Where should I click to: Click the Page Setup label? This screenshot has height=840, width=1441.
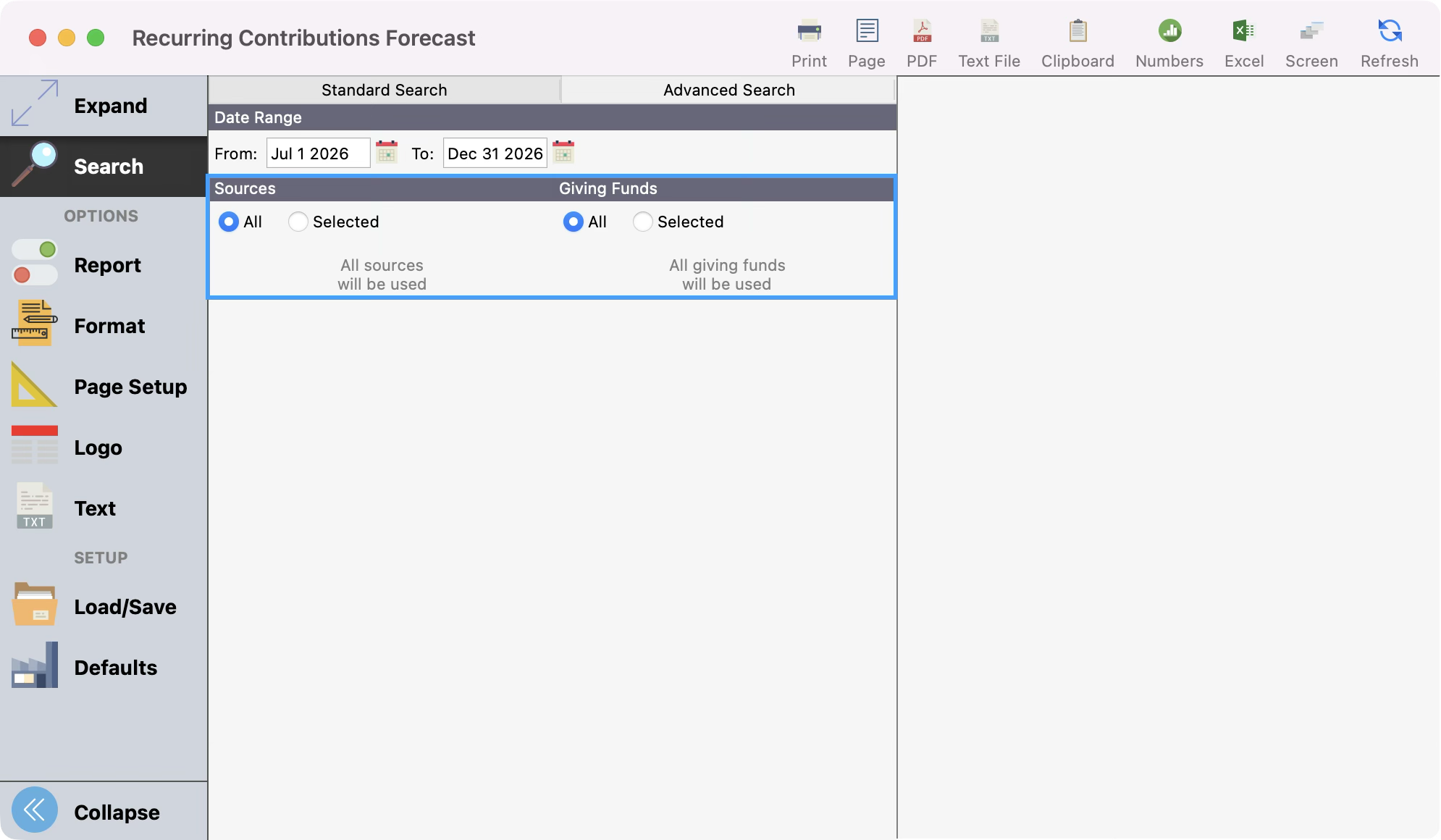coord(130,387)
